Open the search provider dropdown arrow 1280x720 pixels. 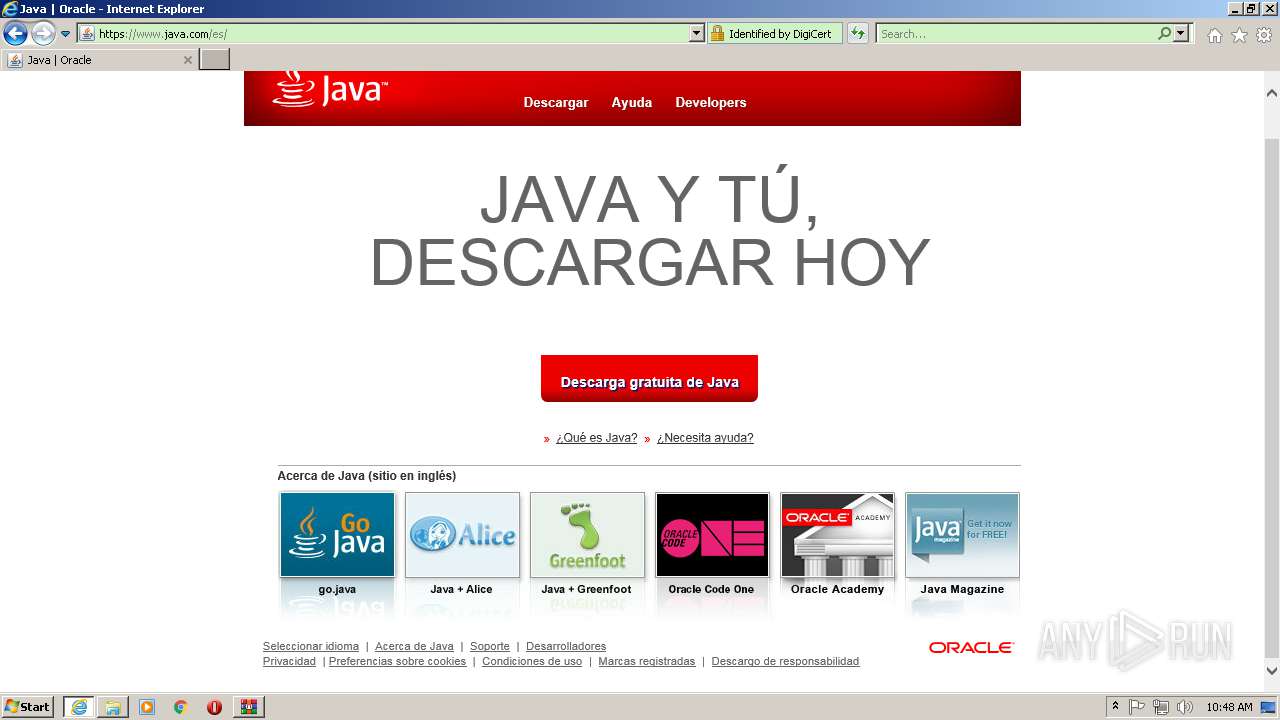[x=1181, y=33]
